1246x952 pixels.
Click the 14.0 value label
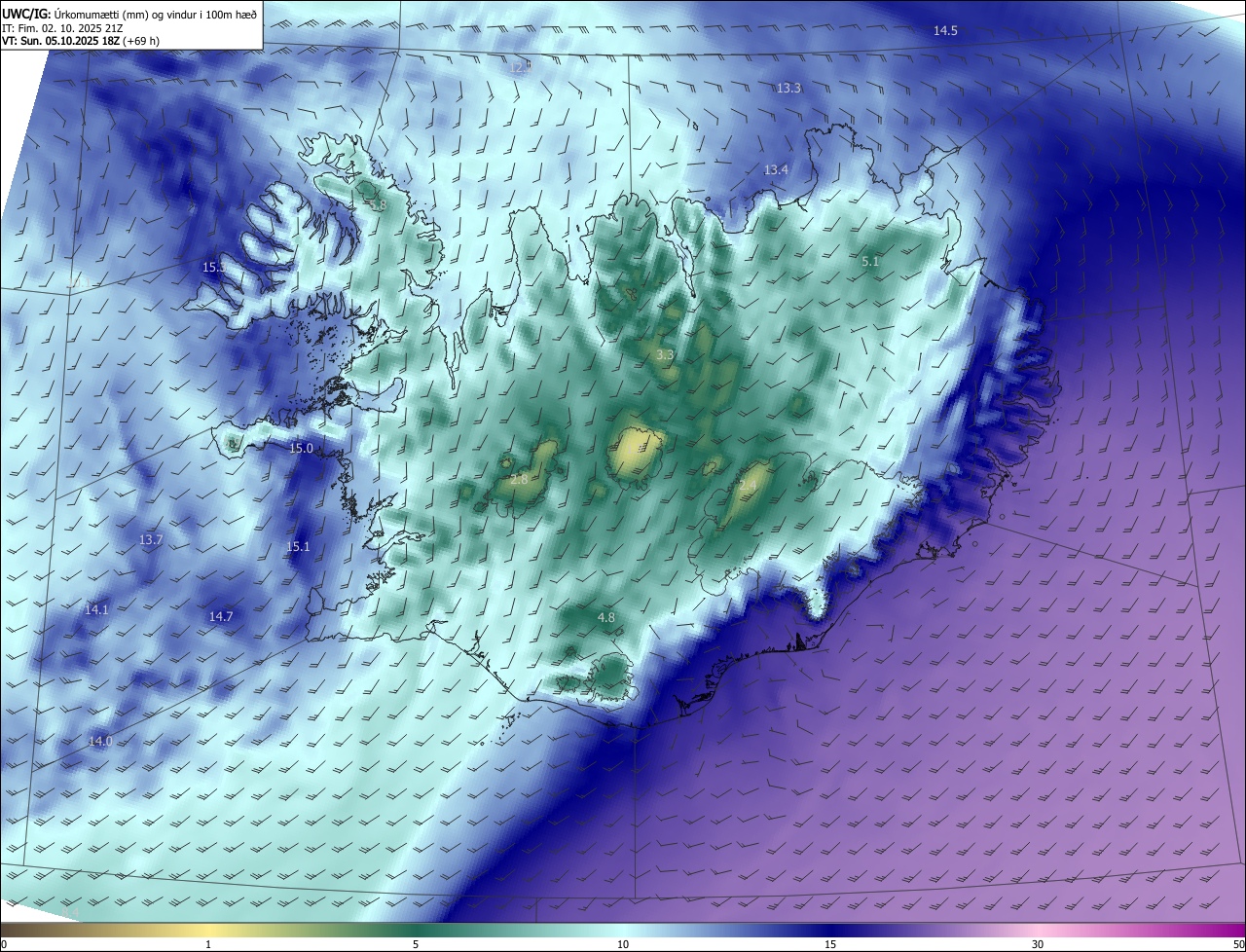100,742
